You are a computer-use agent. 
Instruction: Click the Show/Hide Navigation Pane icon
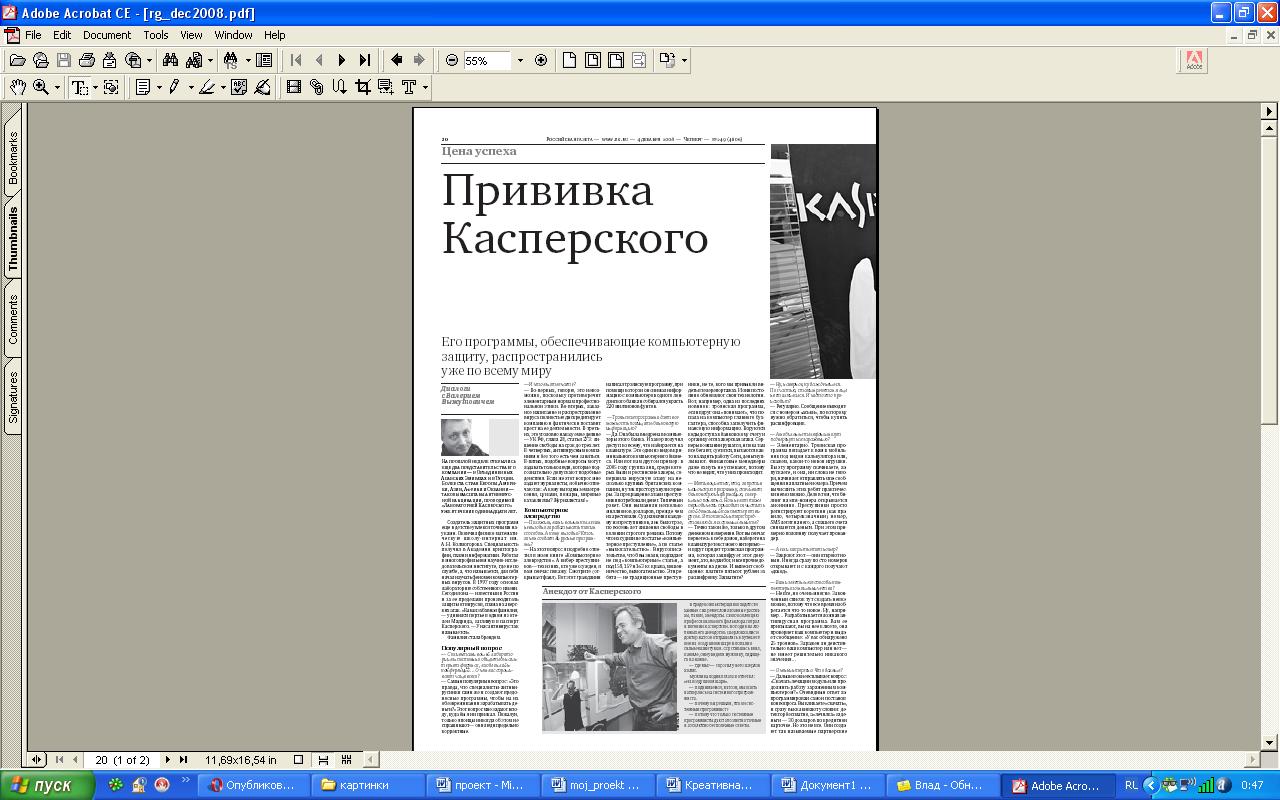(x=264, y=60)
